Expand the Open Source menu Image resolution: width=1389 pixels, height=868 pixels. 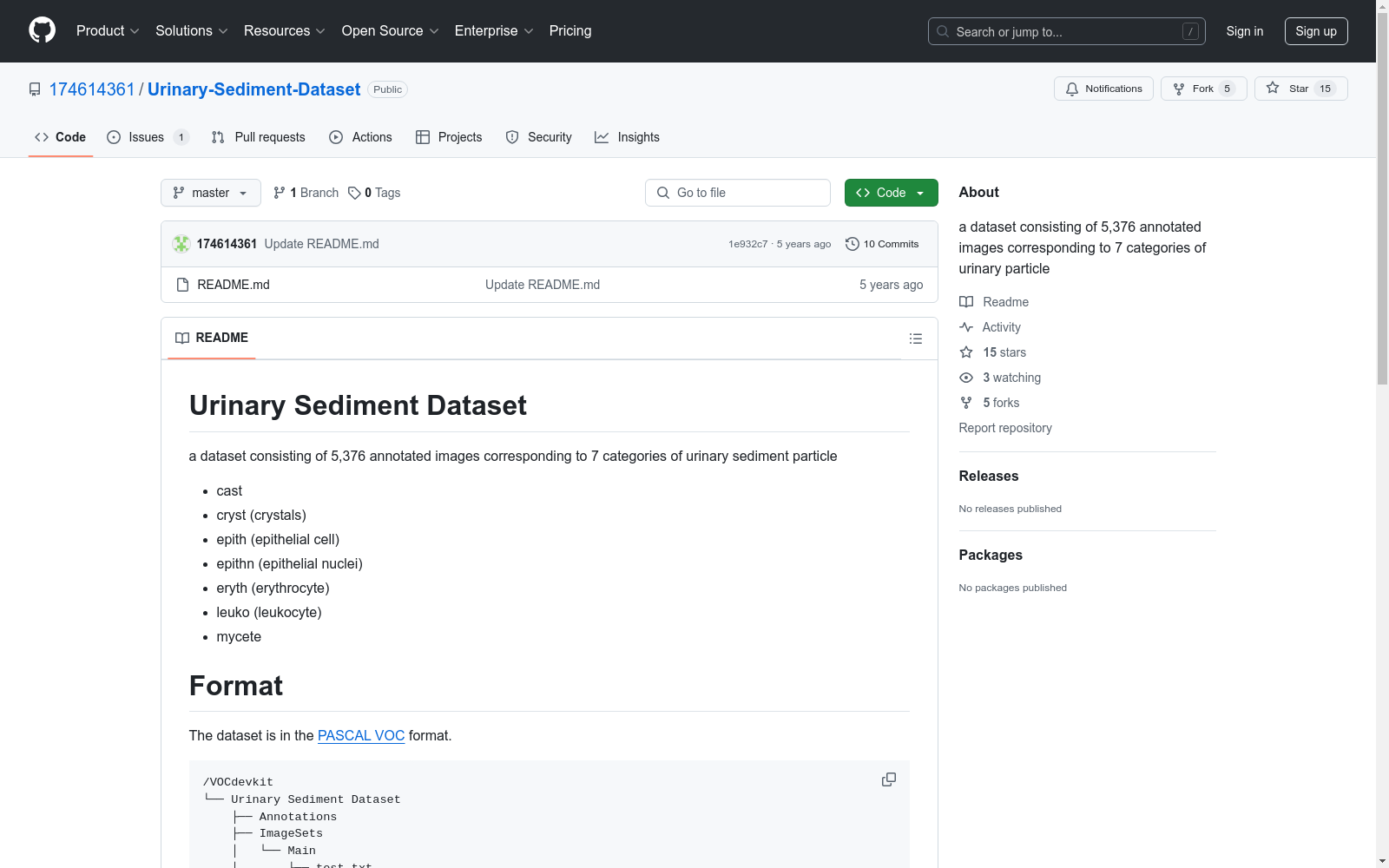[391, 31]
